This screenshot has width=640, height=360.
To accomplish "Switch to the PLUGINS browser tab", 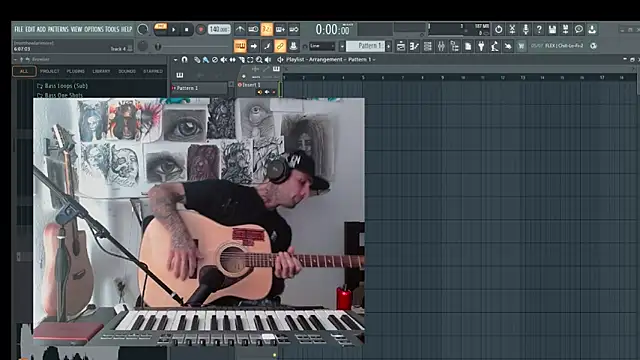I will (76, 71).
